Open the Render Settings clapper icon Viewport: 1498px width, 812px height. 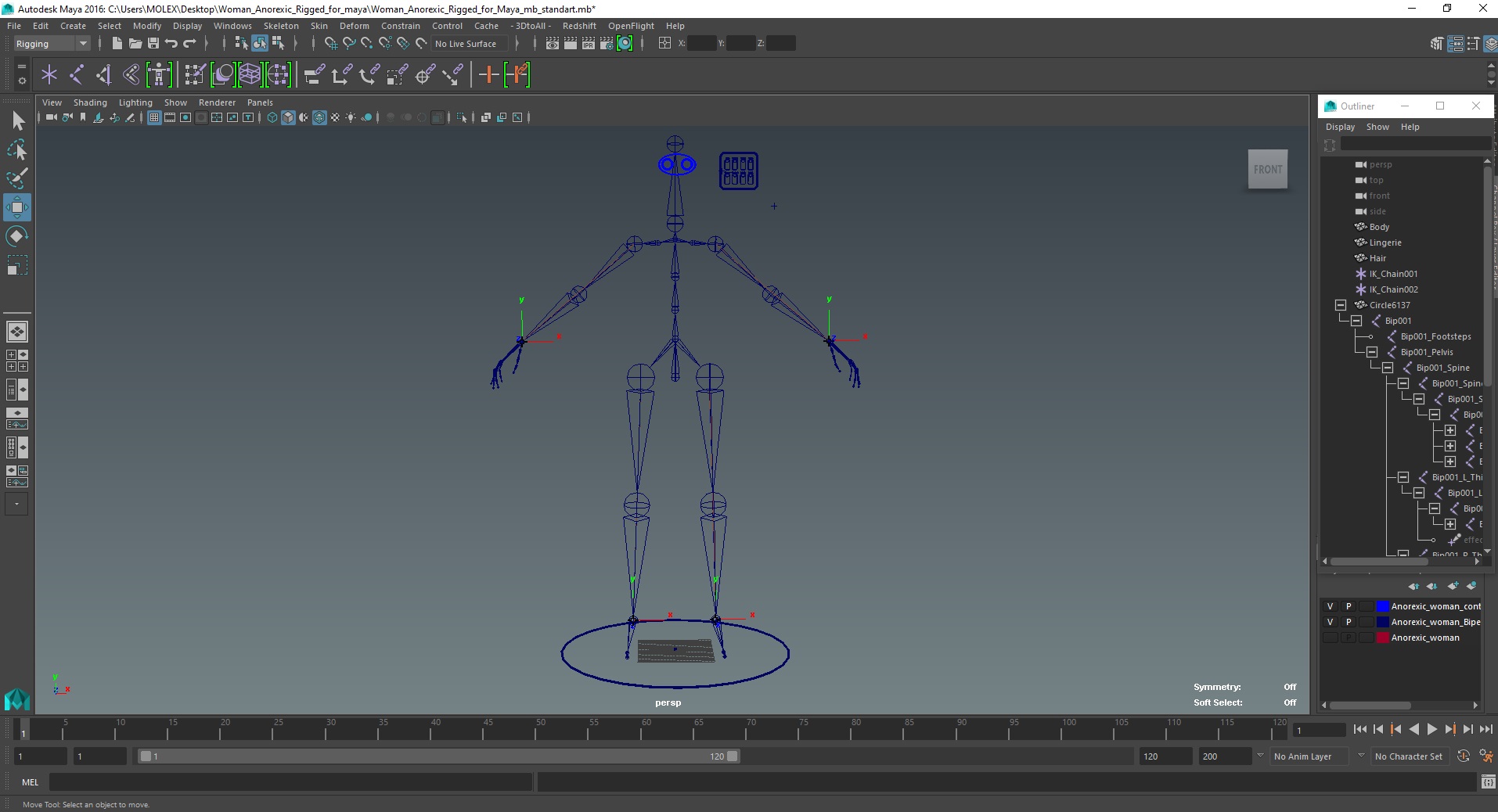[607, 44]
